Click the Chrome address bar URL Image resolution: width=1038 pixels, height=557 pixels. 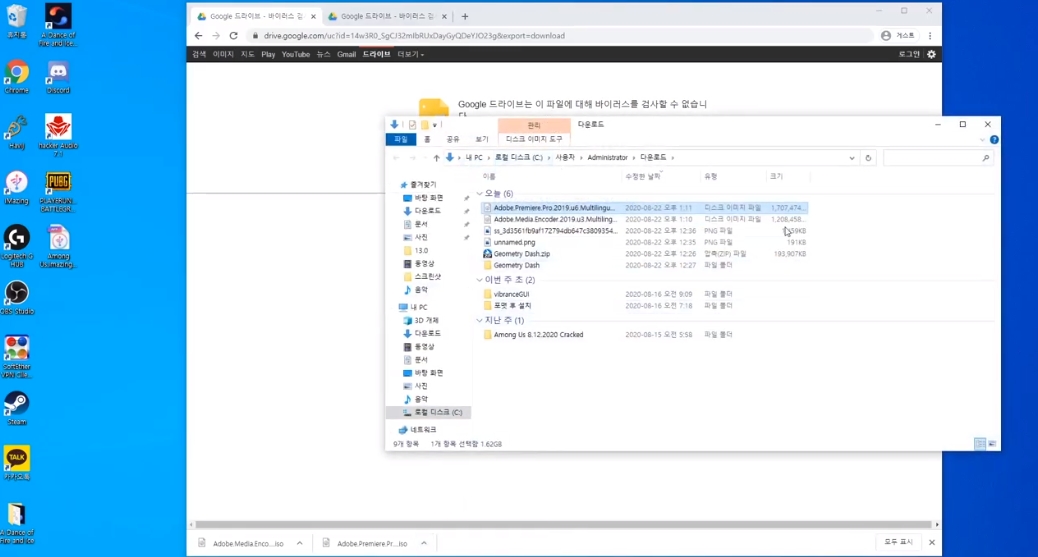414,36
